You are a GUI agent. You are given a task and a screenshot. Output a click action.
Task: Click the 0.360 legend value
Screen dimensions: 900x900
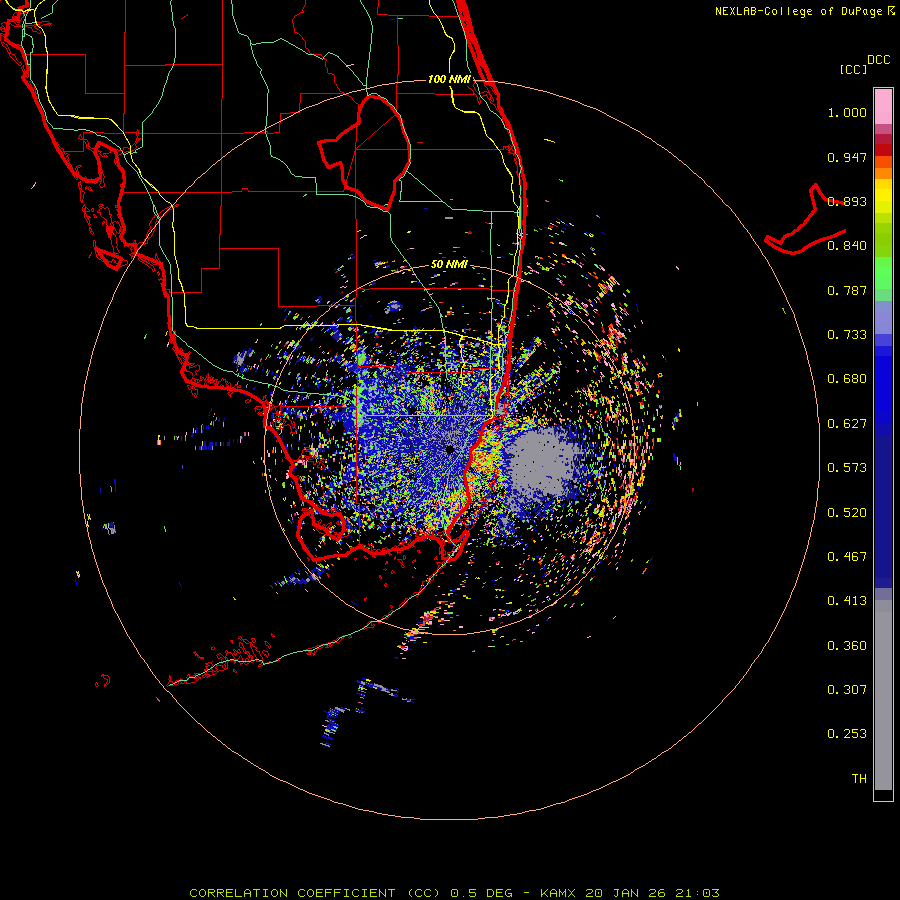pos(847,645)
